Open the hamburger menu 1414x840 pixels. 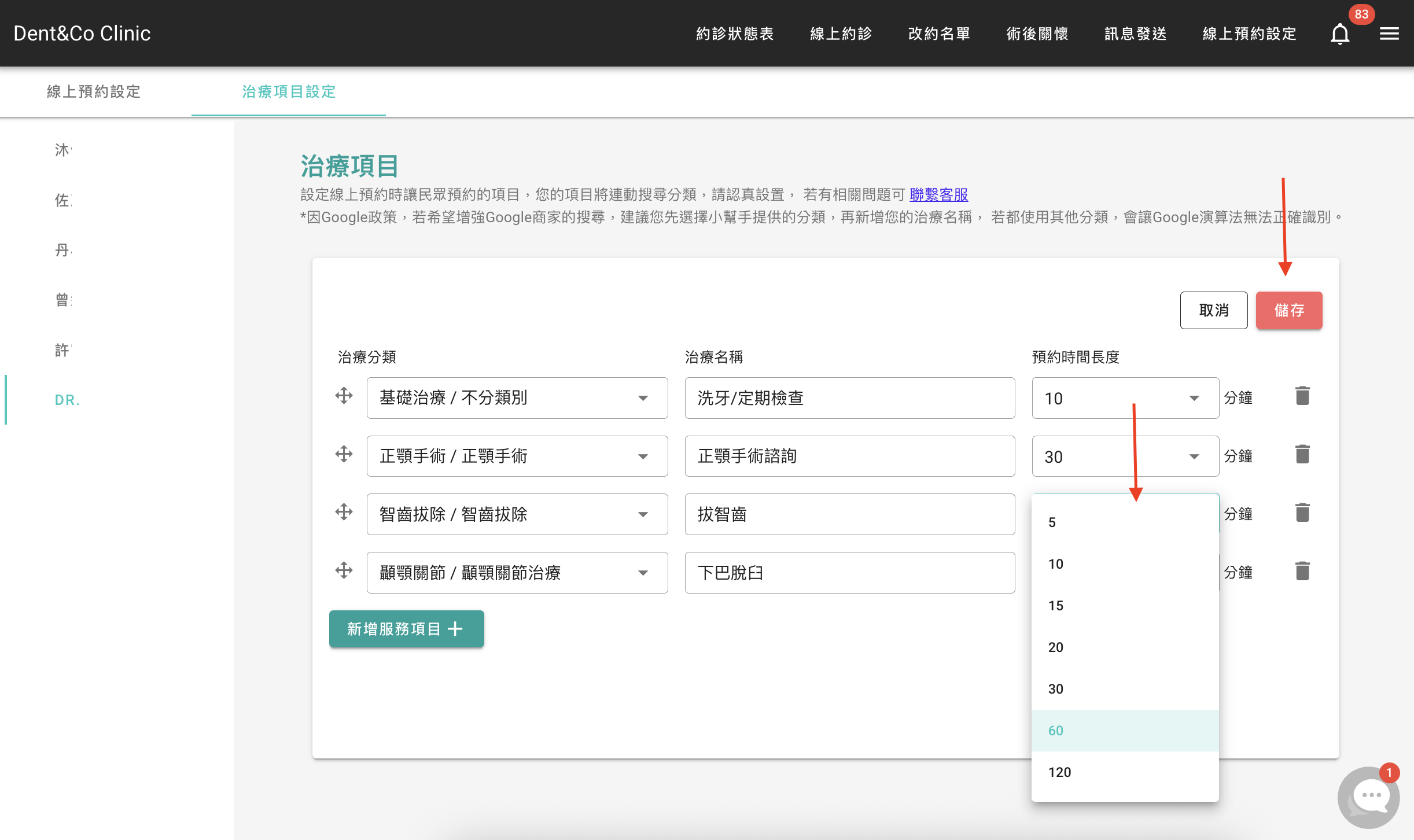[x=1389, y=34]
